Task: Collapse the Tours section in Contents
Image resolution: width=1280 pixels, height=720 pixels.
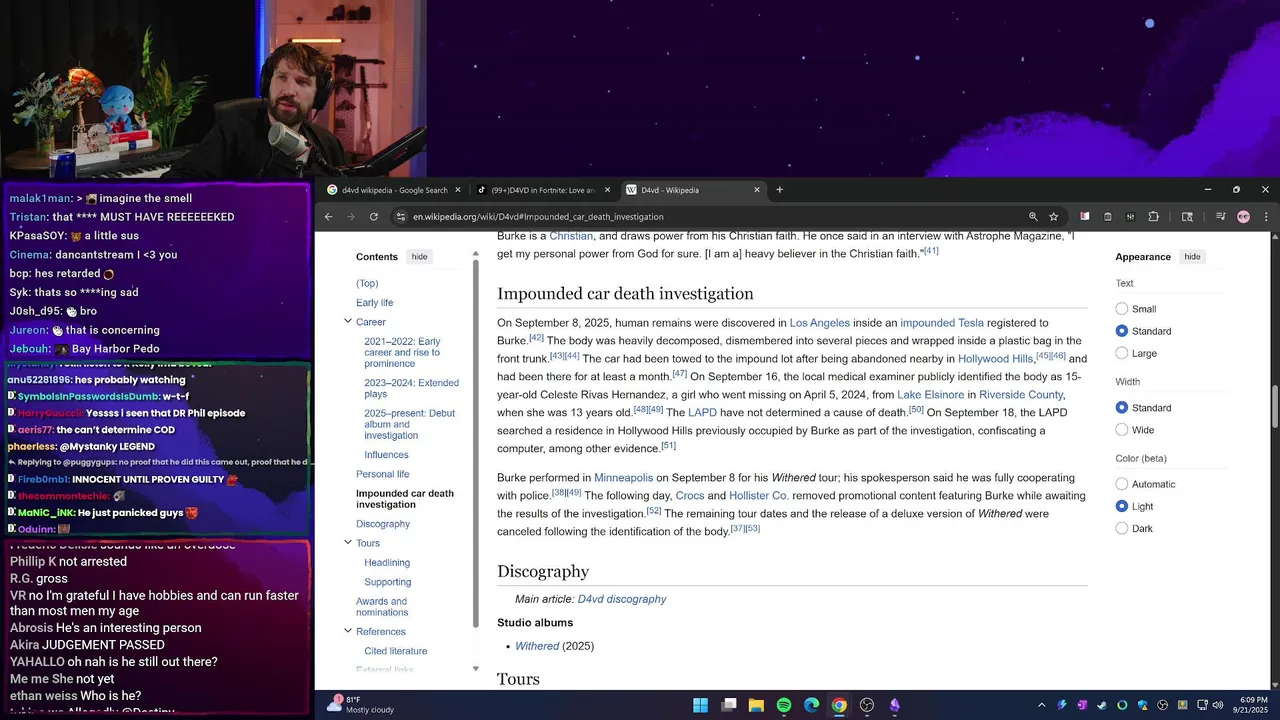Action: tap(348, 543)
